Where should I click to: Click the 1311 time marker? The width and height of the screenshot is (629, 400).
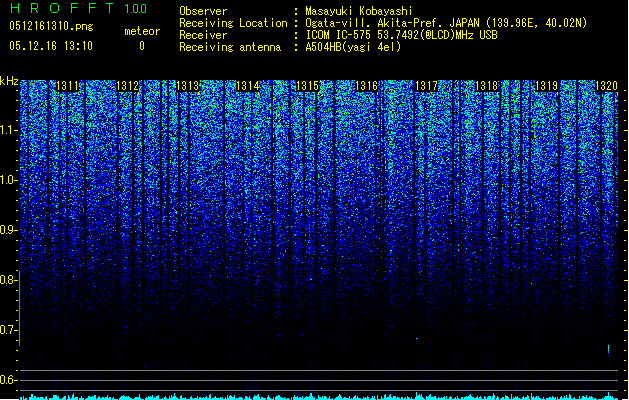point(68,86)
